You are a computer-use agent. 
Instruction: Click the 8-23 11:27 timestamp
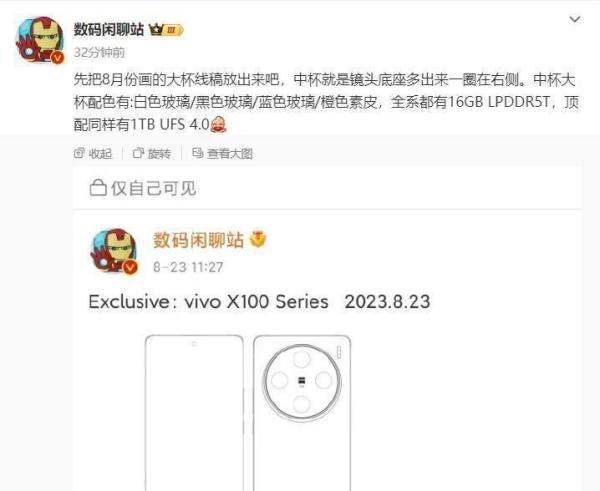(188, 267)
